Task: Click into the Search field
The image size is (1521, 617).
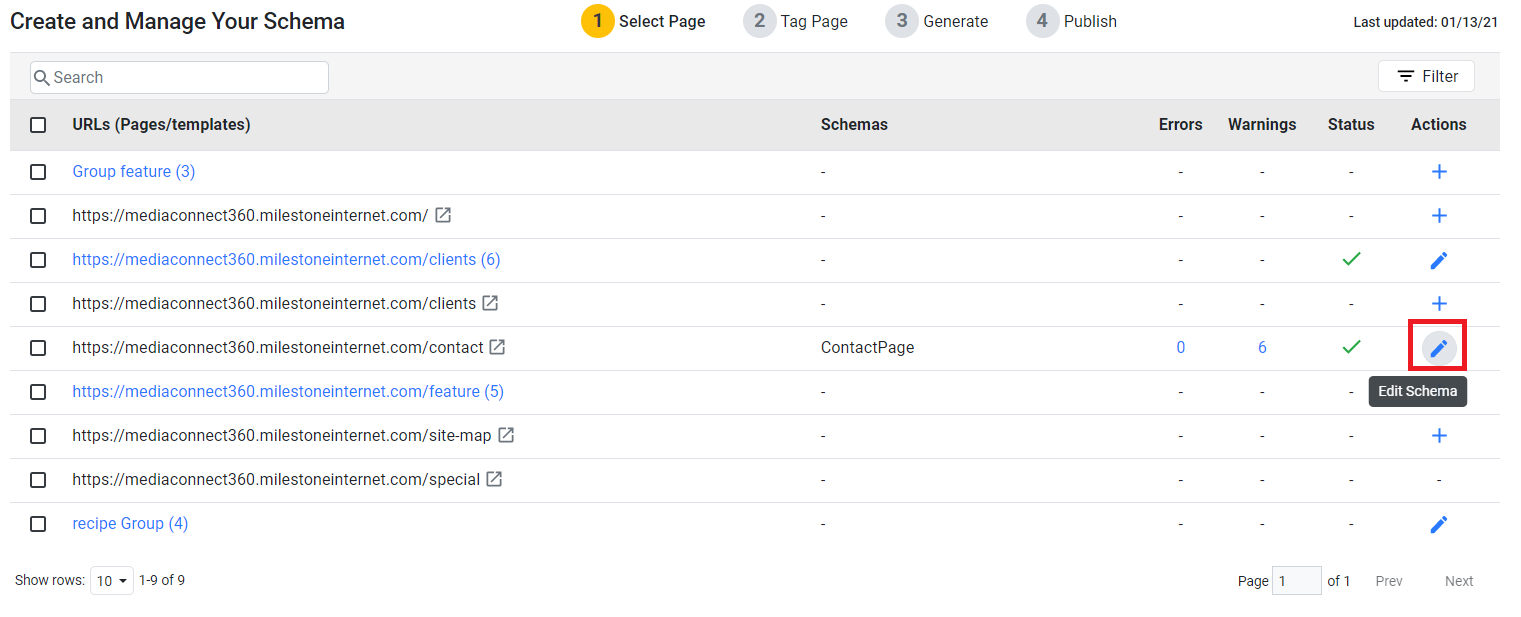Action: (x=179, y=77)
